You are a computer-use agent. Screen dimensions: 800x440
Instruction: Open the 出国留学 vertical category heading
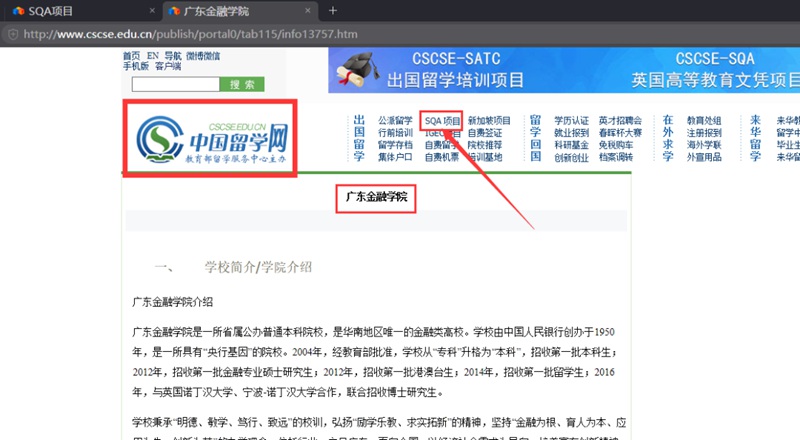tap(359, 138)
